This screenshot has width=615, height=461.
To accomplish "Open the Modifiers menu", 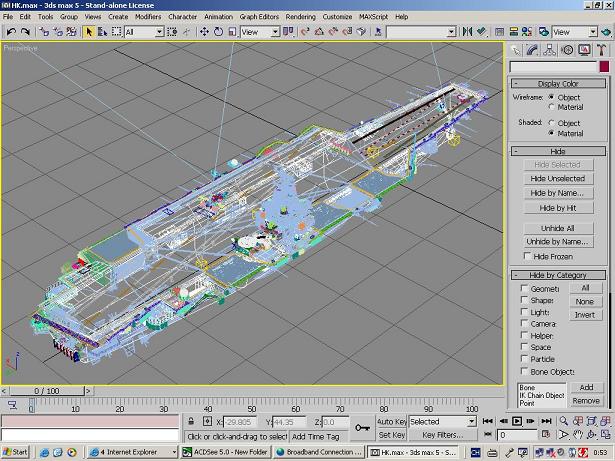I will click(x=148, y=17).
